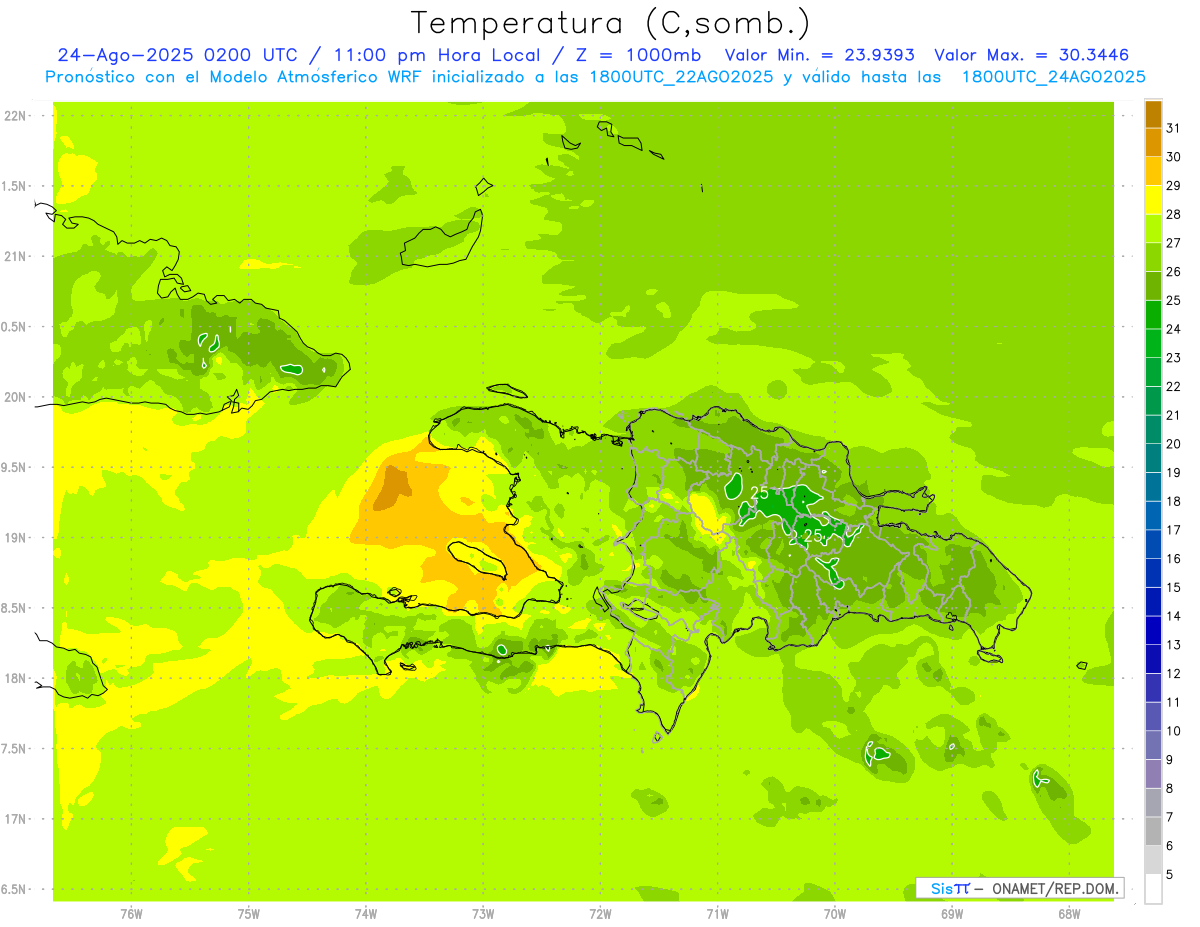The image size is (1200, 927).
Task: Click the "73W" longitude label
Action: pyautogui.click(x=483, y=913)
